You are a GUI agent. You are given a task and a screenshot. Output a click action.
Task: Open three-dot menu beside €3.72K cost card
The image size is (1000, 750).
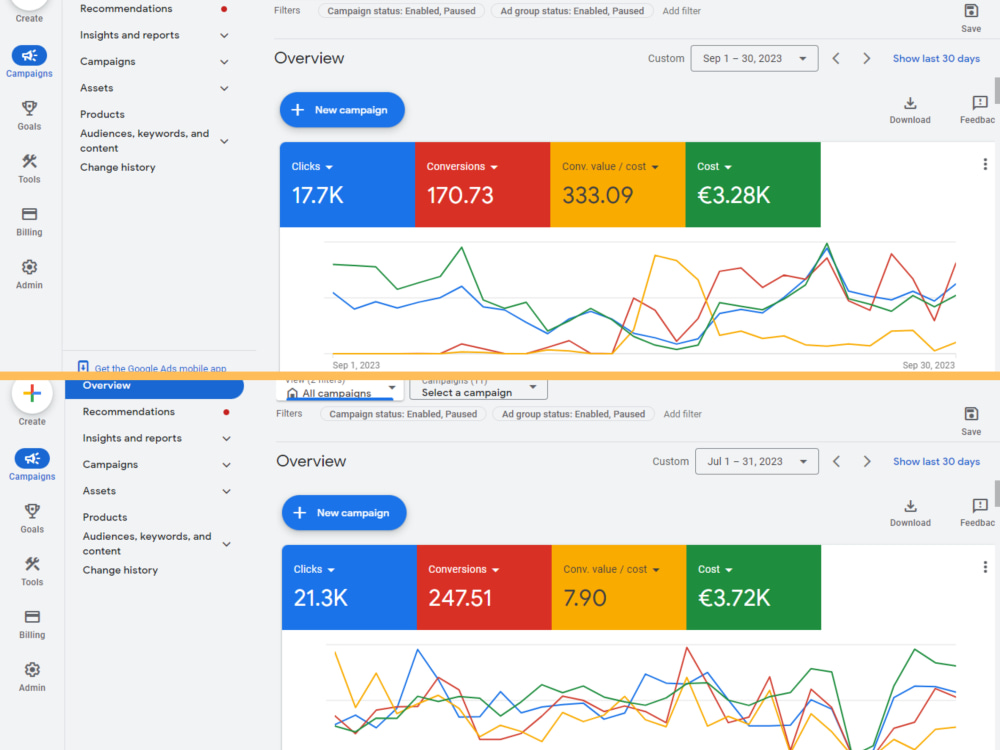(x=985, y=567)
